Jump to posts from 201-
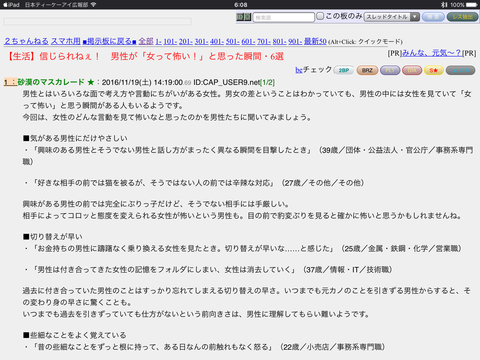The width and height of the screenshot is (480, 360). (186, 41)
